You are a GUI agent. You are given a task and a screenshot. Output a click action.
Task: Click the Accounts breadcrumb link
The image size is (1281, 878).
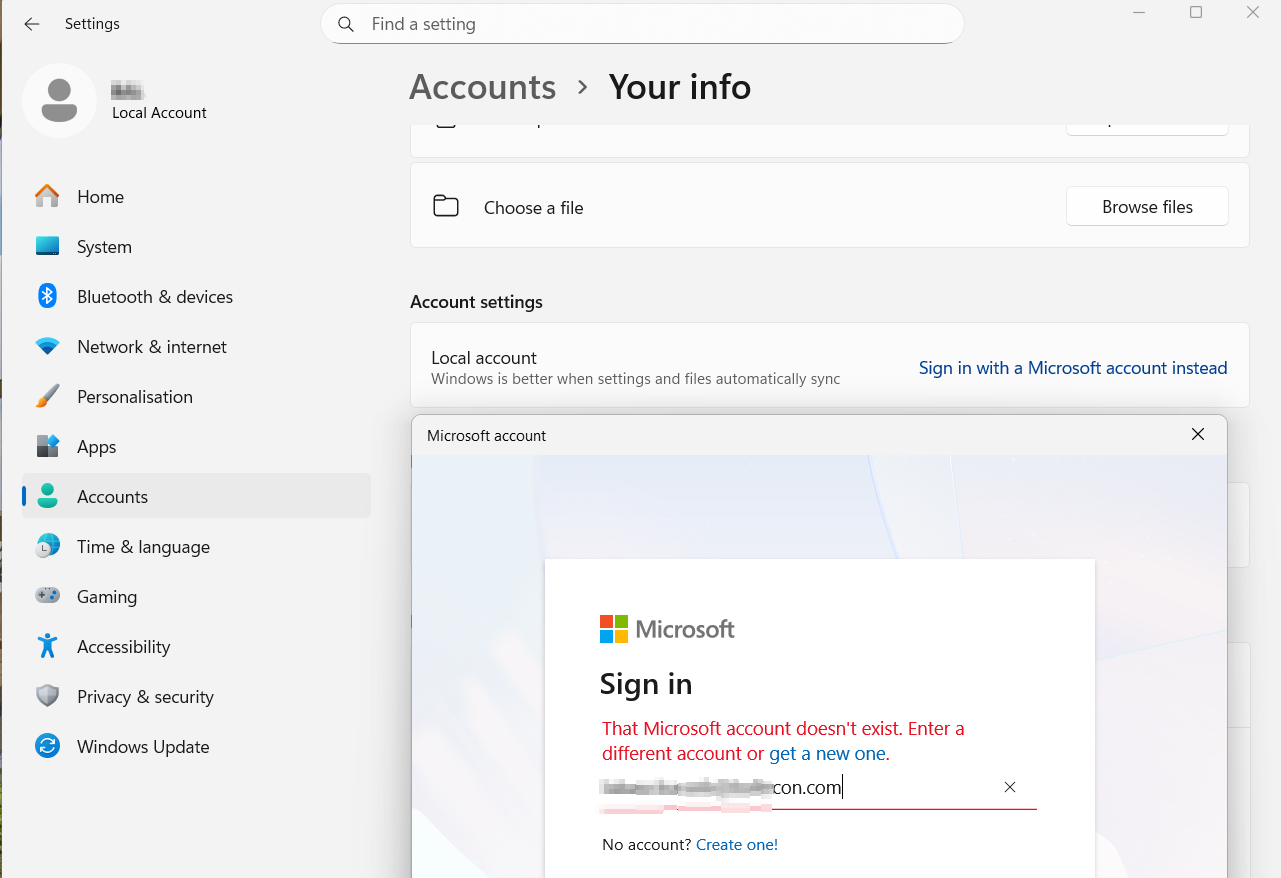click(x=483, y=87)
